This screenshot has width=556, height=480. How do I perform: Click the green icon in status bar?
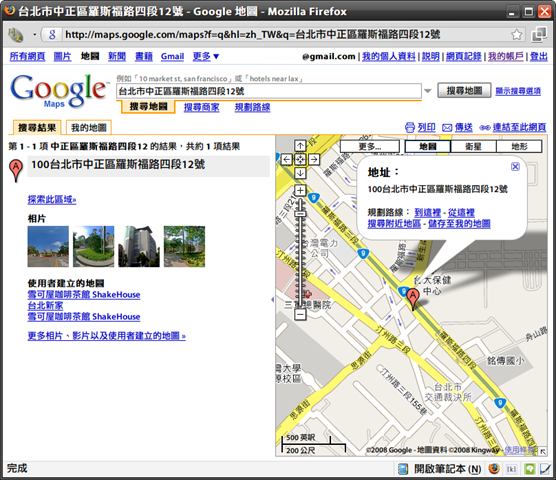pyautogui.click(x=530, y=469)
